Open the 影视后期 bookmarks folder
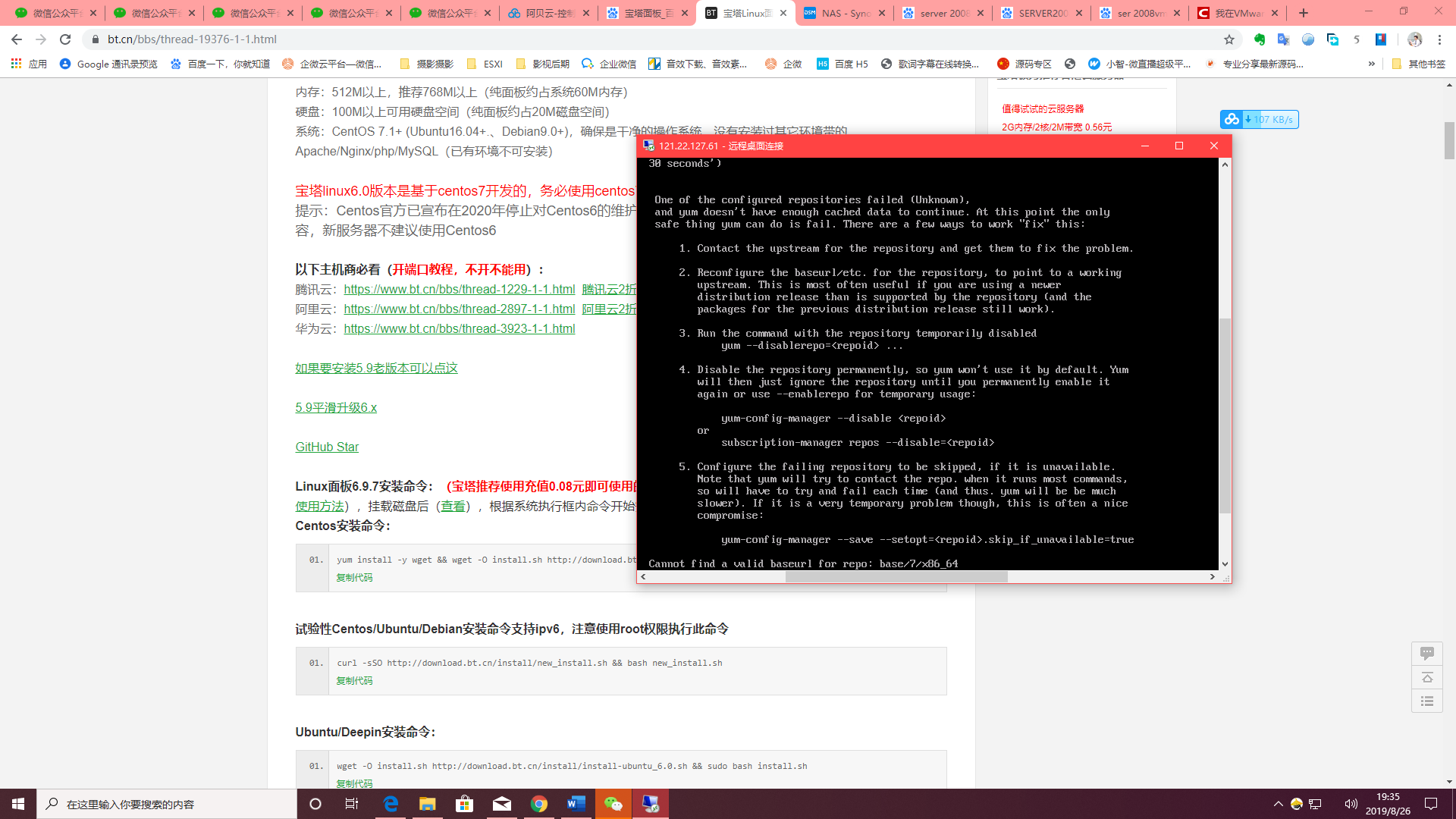1456x819 pixels. 542,64
